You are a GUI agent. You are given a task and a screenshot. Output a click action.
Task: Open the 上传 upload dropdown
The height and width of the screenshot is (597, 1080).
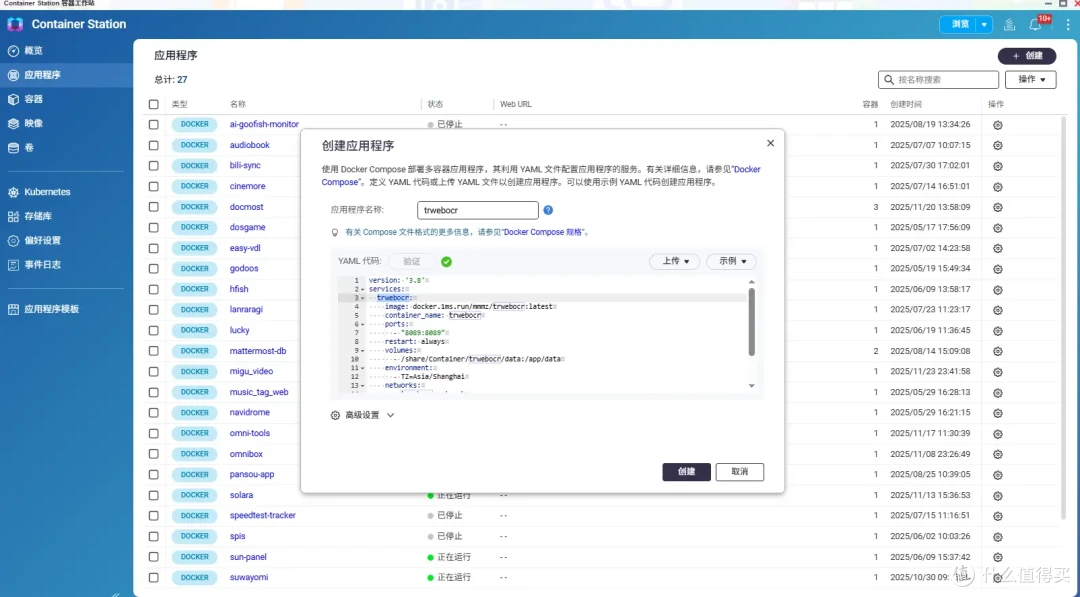(674, 262)
